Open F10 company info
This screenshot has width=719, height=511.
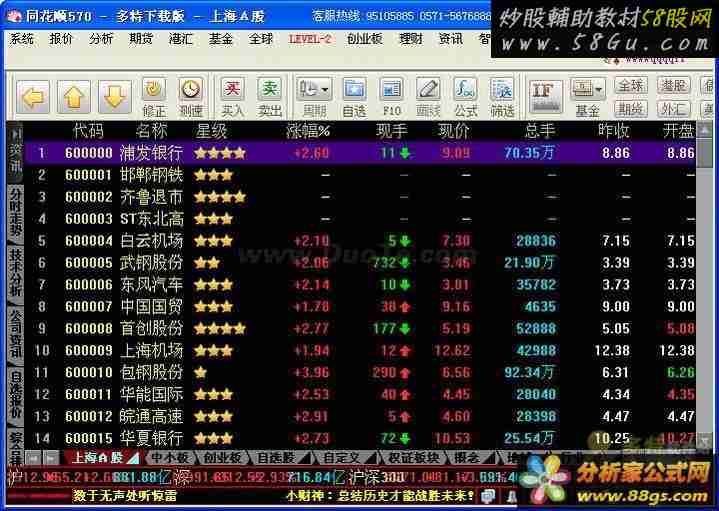(x=392, y=97)
